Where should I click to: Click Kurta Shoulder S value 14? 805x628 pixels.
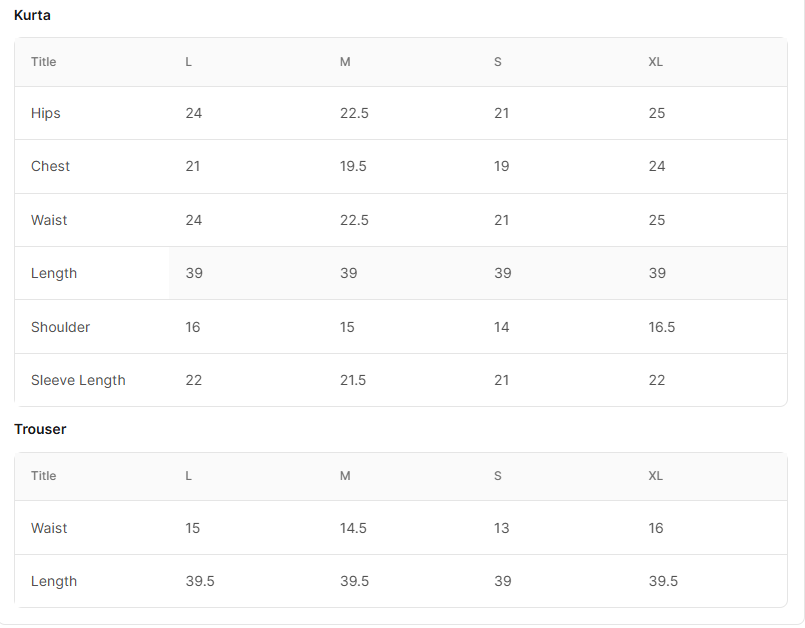click(x=502, y=327)
